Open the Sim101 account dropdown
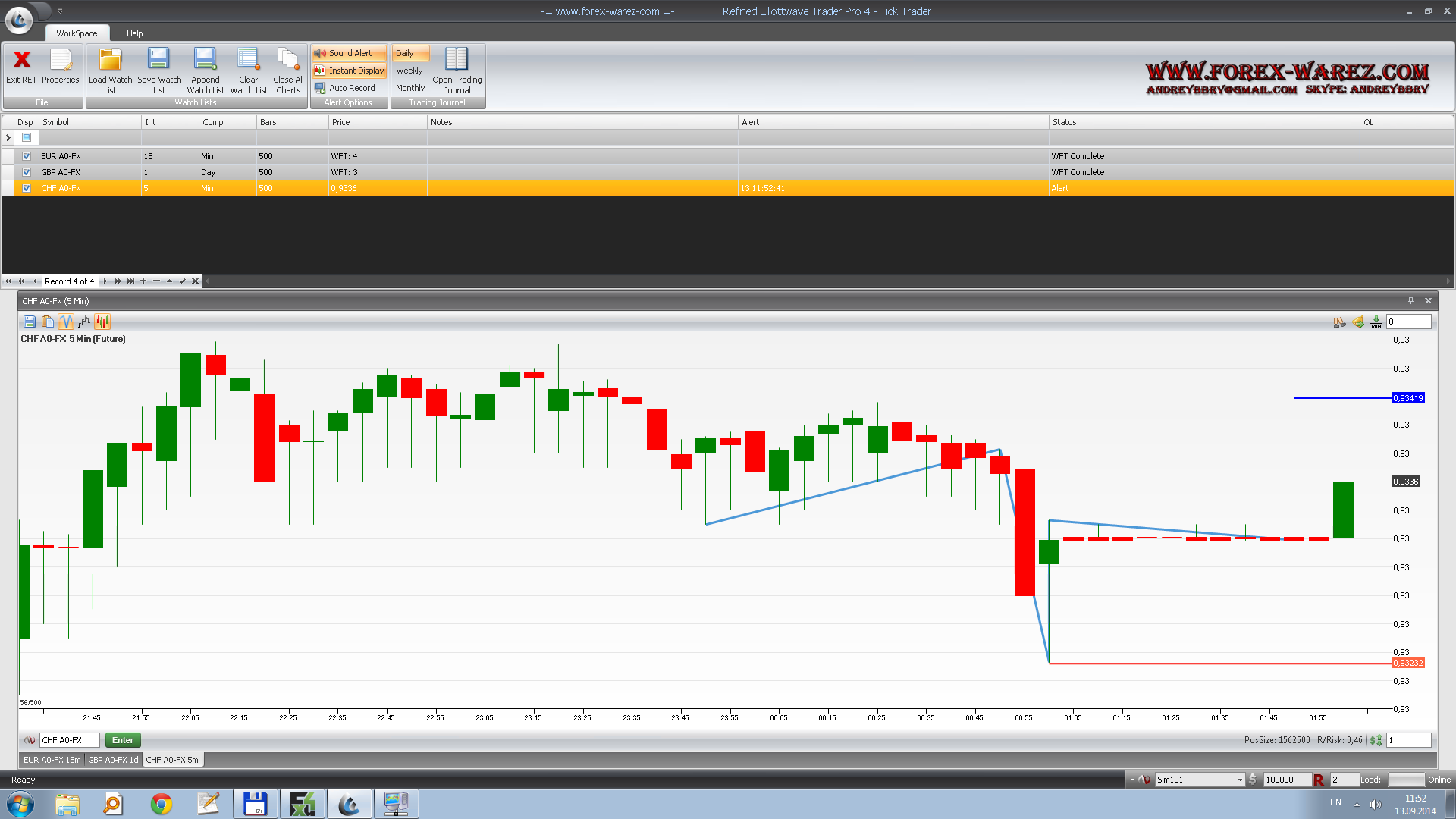This screenshot has width=1456, height=819. 1240,780
